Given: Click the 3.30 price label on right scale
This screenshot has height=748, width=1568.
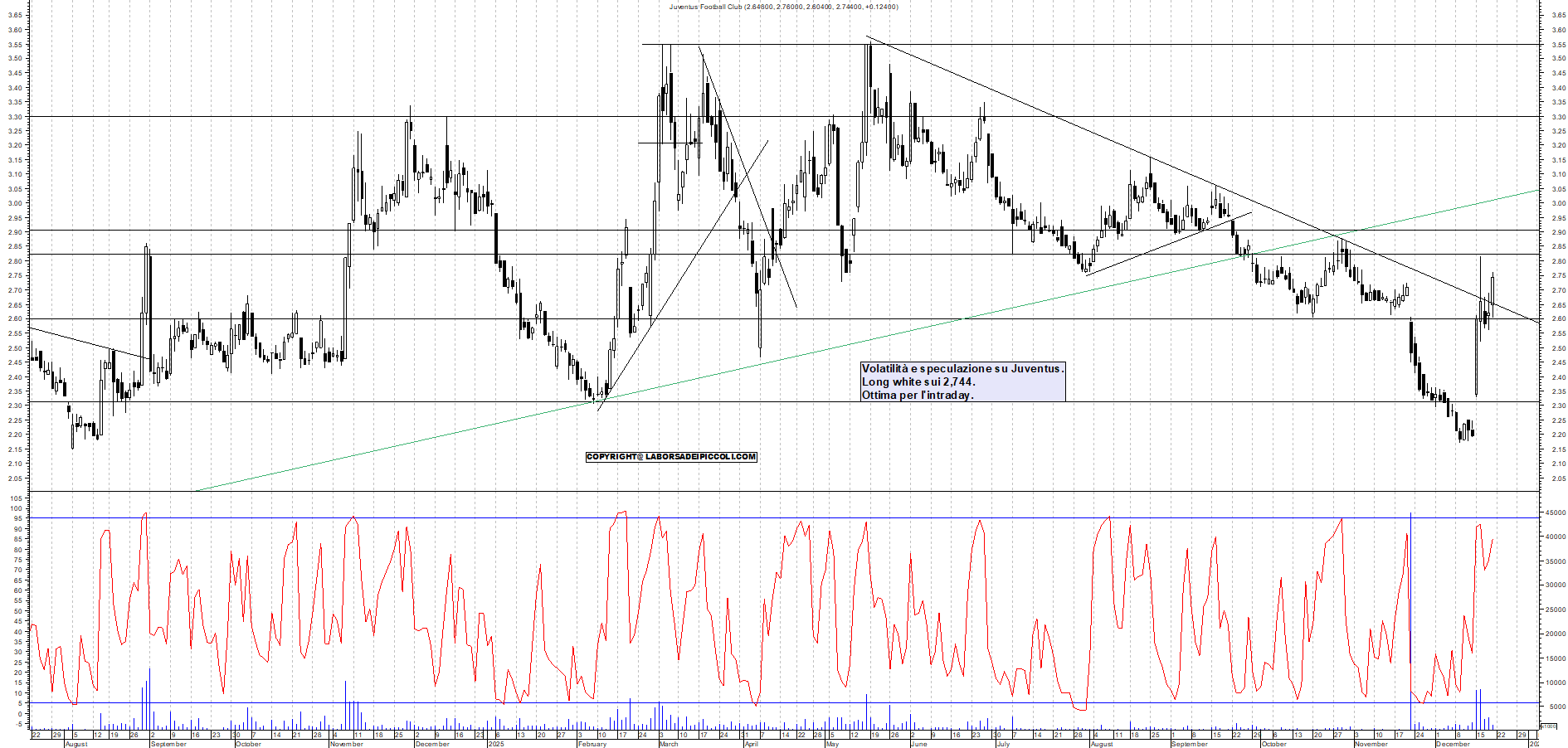Looking at the screenshot, I should (x=1557, y=117).
